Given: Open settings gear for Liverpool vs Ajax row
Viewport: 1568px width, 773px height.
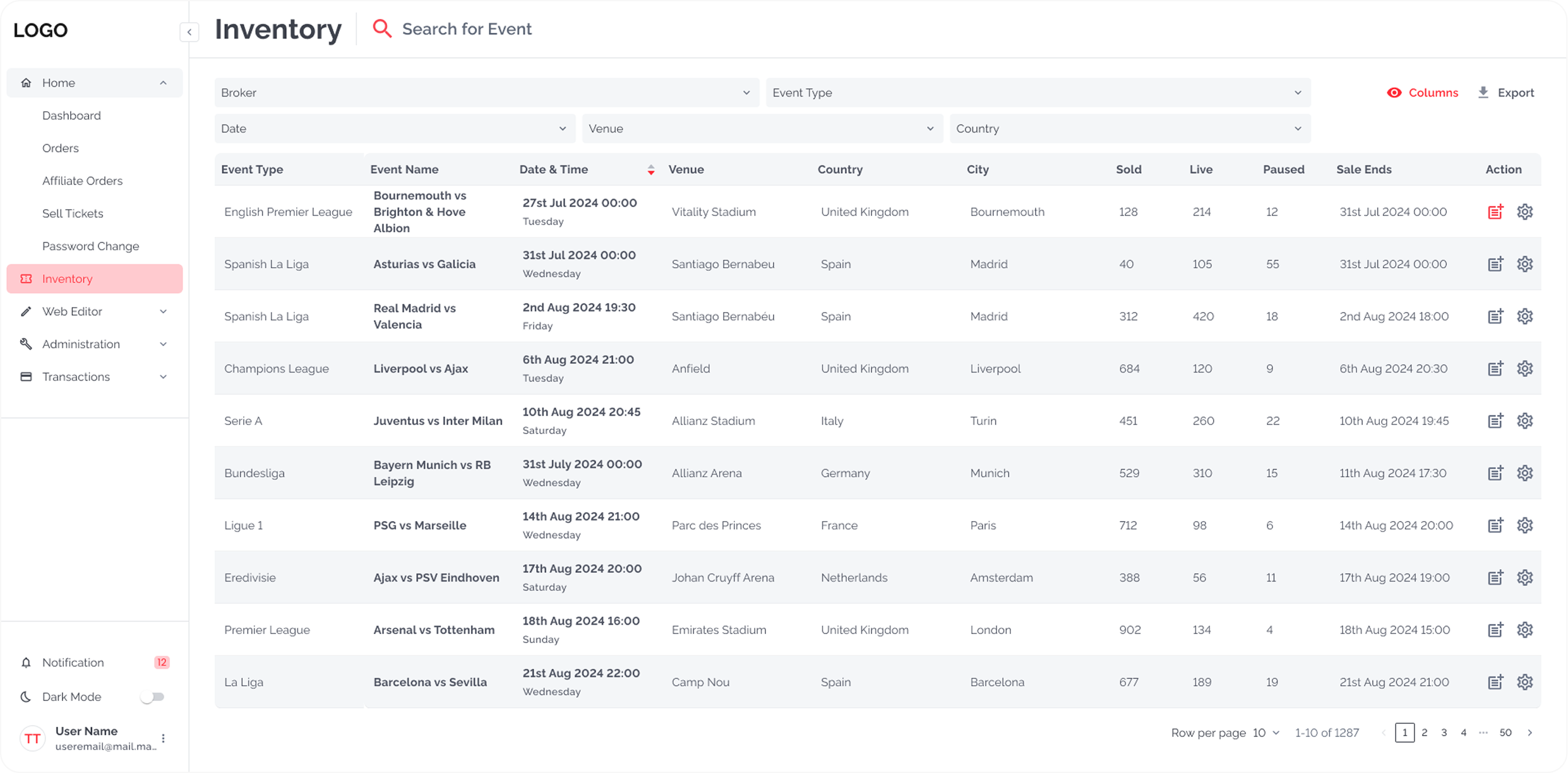Looking at the screenshot, I should coord(1525,368).
